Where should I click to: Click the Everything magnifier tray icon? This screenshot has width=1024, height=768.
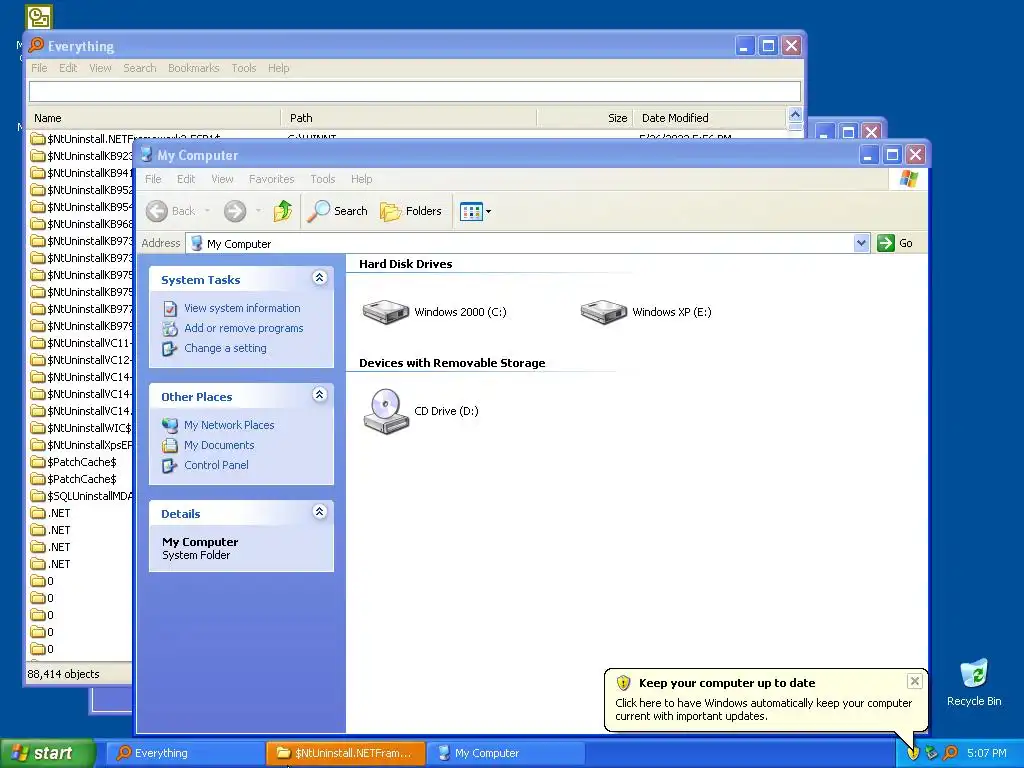pos(950,753)
